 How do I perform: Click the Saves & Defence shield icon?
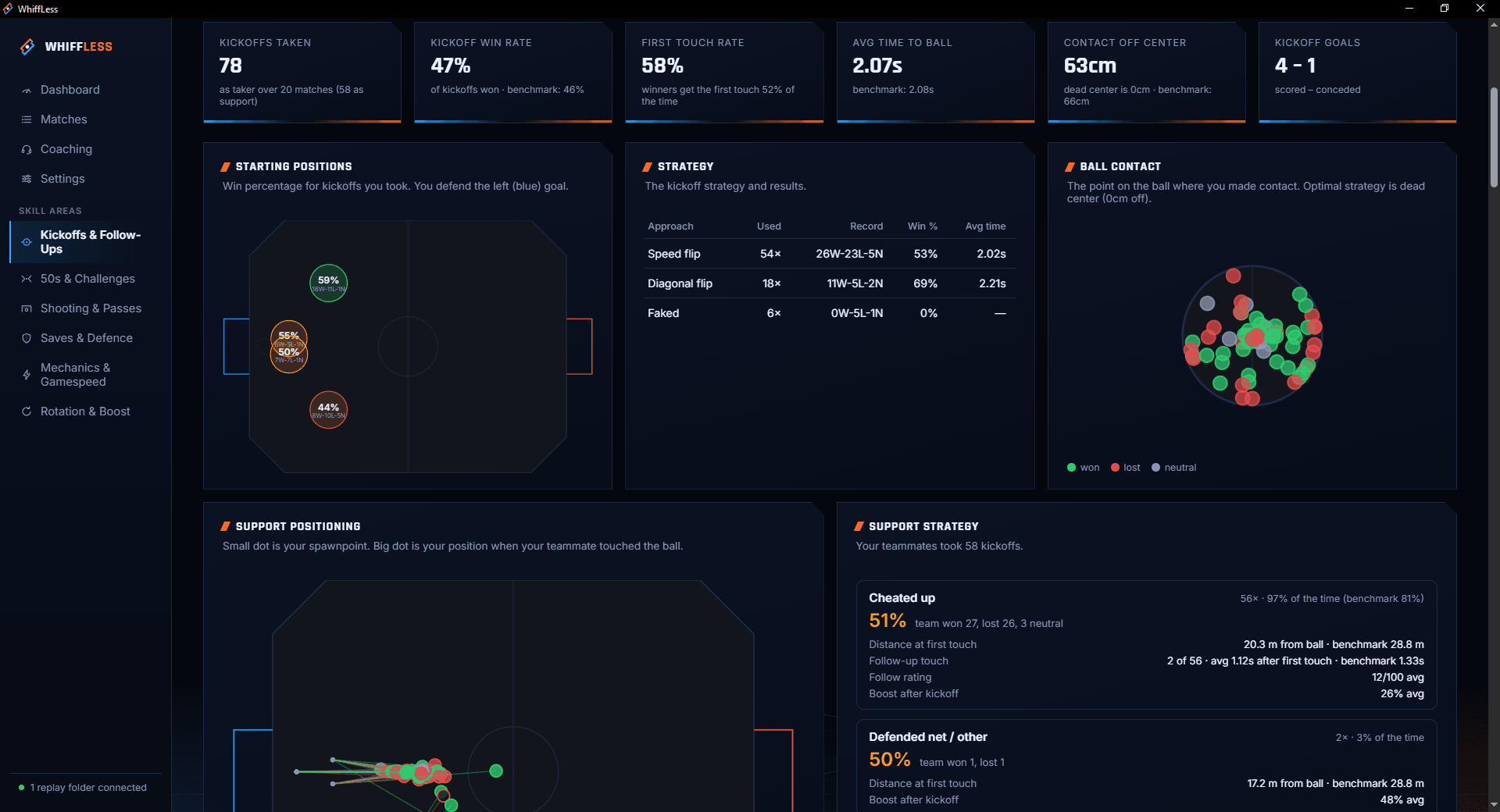[27, 338]
